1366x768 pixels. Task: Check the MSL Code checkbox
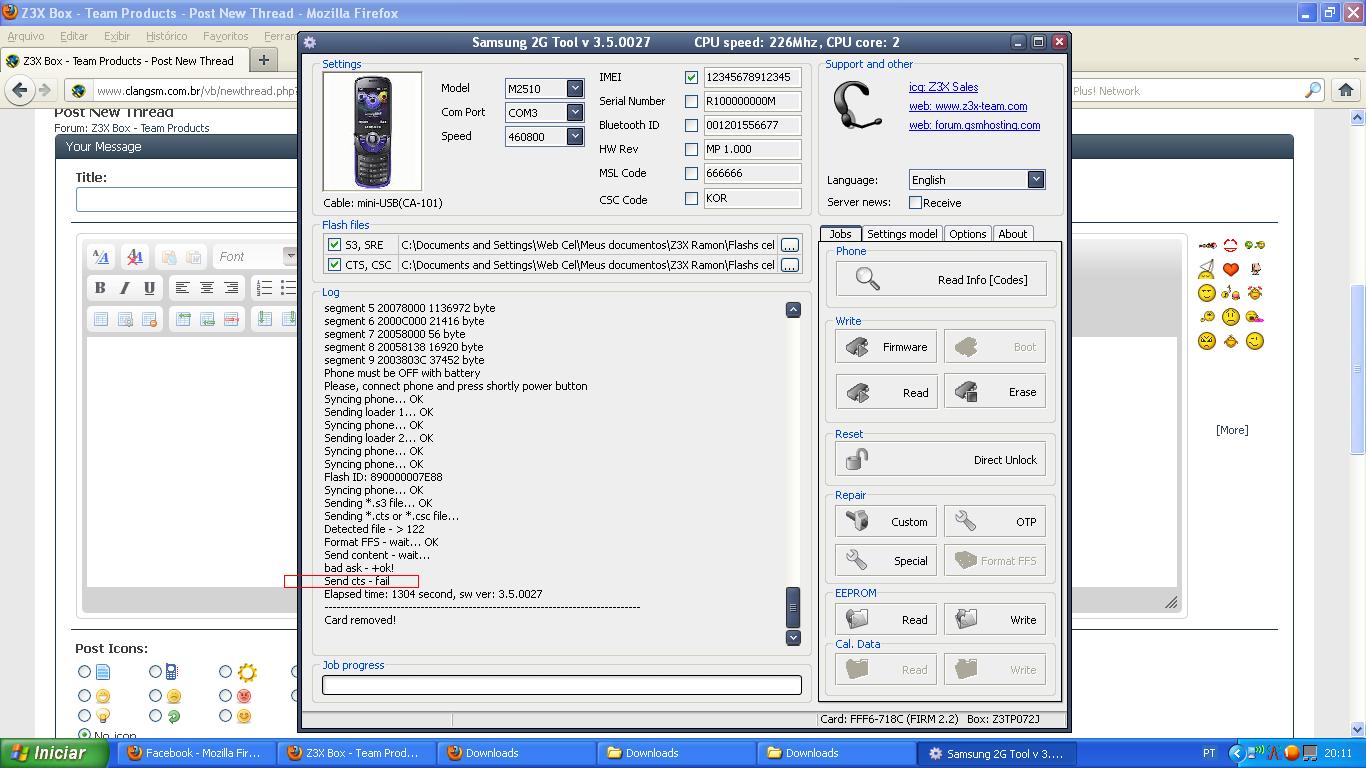[691, 174]
